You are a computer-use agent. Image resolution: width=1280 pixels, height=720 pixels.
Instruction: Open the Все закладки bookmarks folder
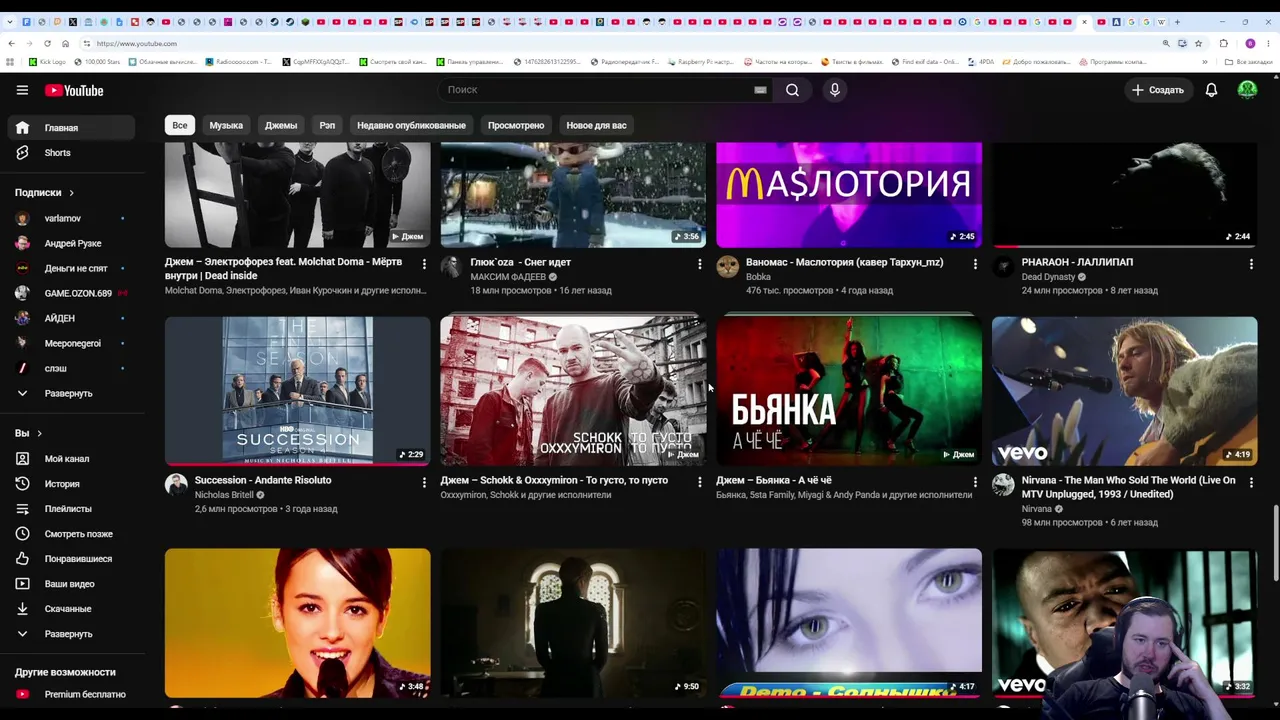coord(1248,62)
